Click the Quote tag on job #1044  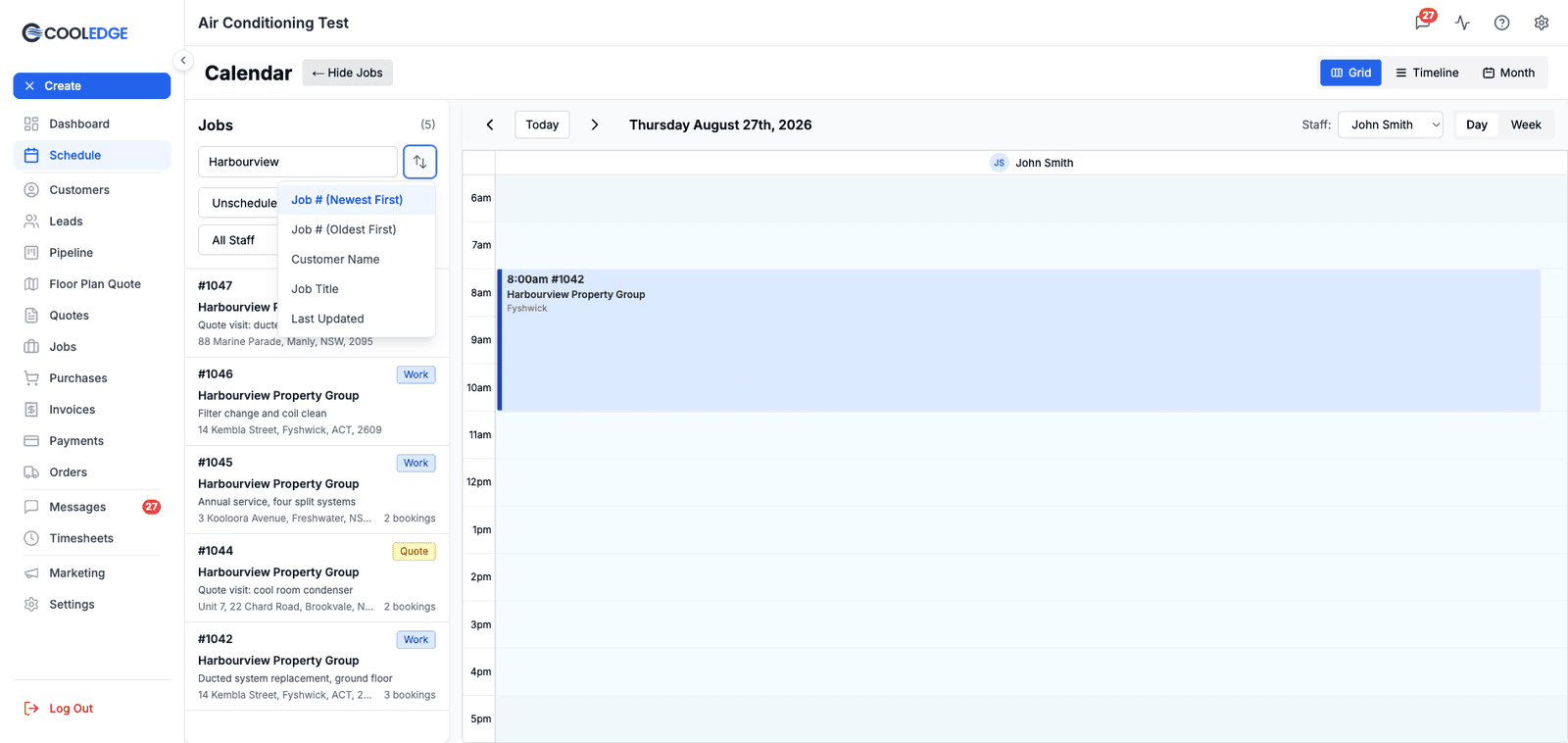pos(414,552)
